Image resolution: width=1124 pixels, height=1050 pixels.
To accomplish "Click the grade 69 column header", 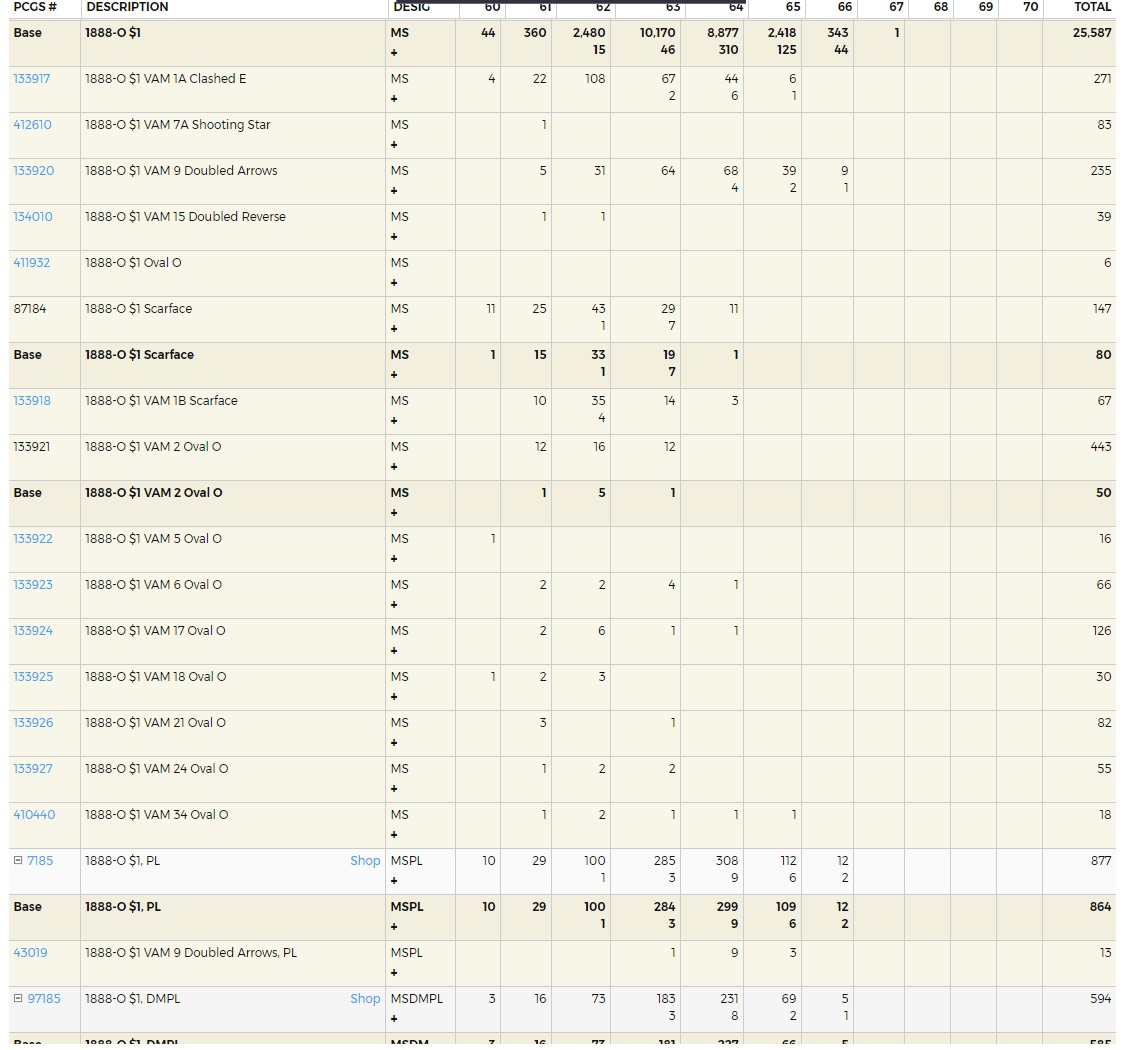I will pyautogui.click(x=986, y=7).
